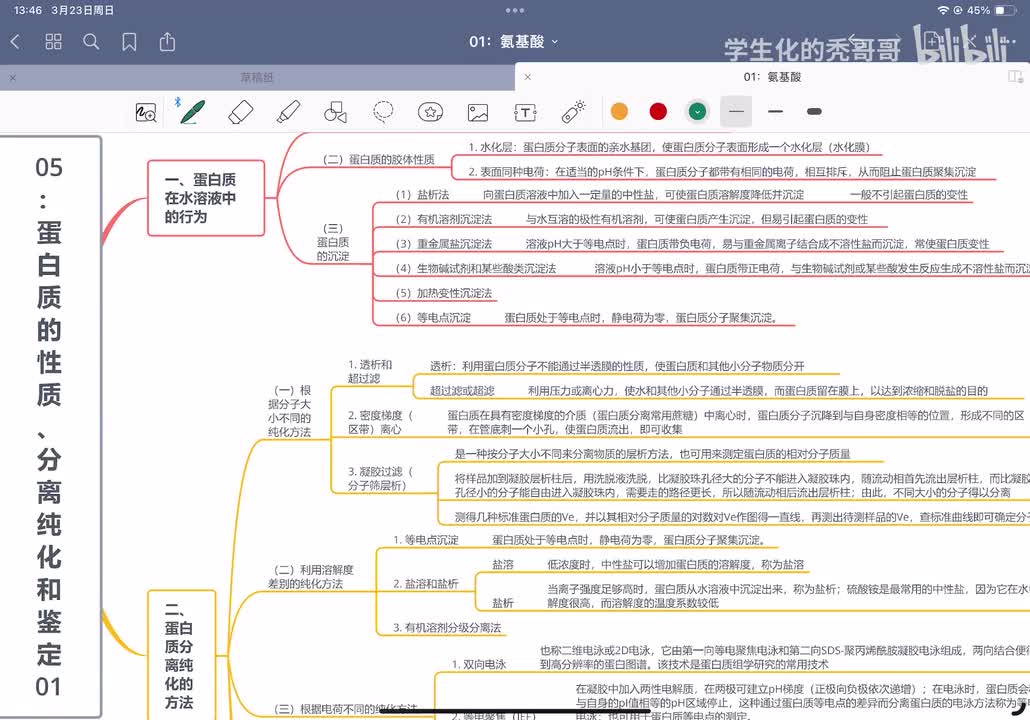
Task: Select the Pen tool
Action: 192,112
